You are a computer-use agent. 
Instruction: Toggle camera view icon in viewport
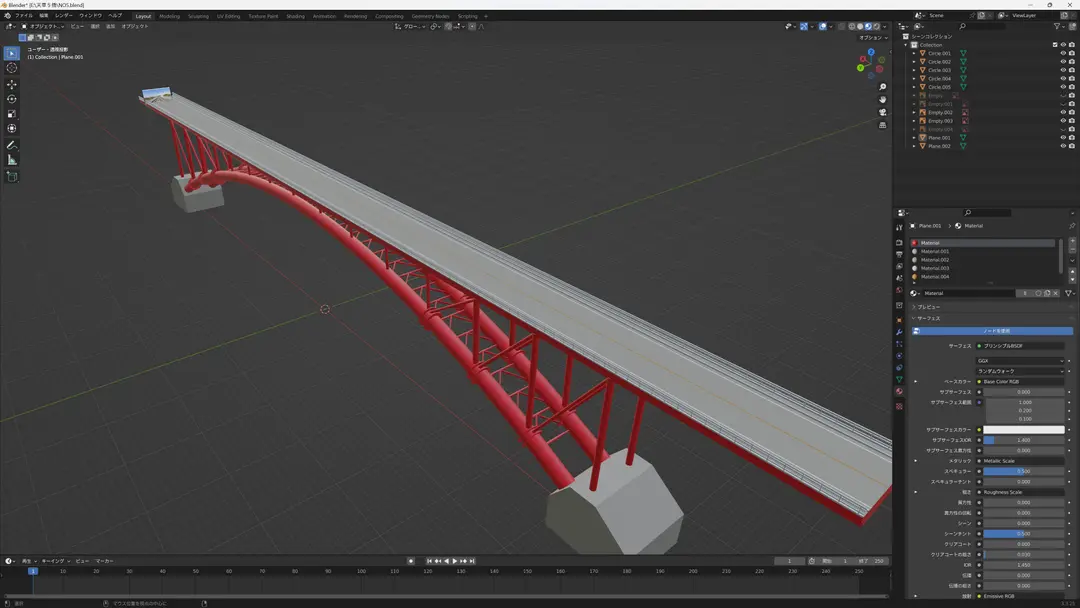coord(882,112)
